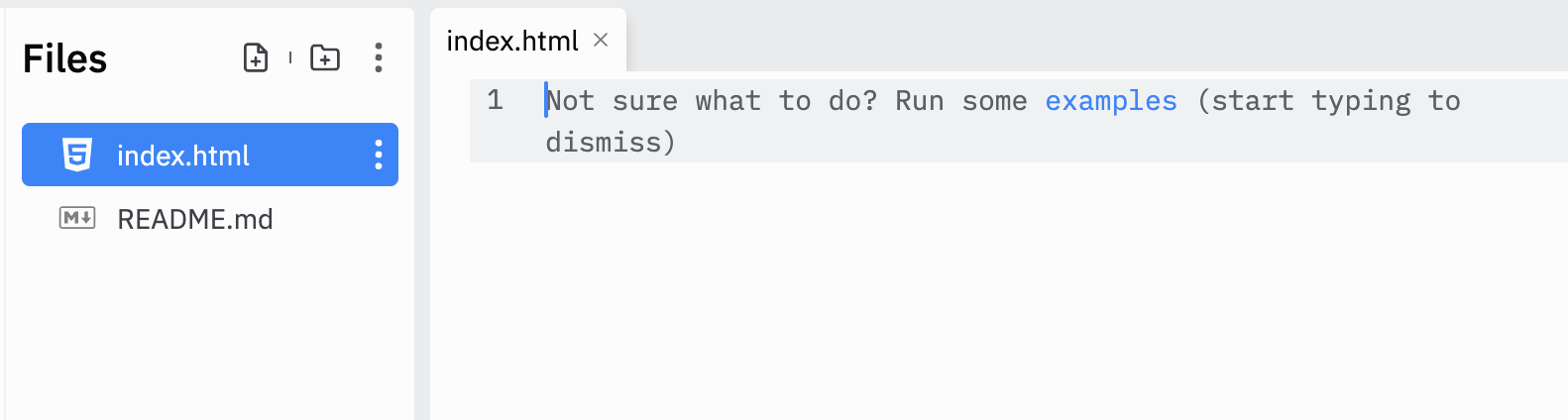Screen dimensions: 1568x420
Task: Click the examples link in the editor
Action: (x=1111, y=101)
